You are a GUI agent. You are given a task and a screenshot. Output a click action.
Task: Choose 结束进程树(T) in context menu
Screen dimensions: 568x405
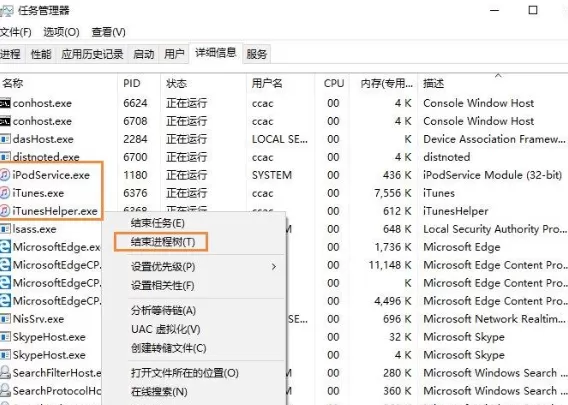[163, 242]
